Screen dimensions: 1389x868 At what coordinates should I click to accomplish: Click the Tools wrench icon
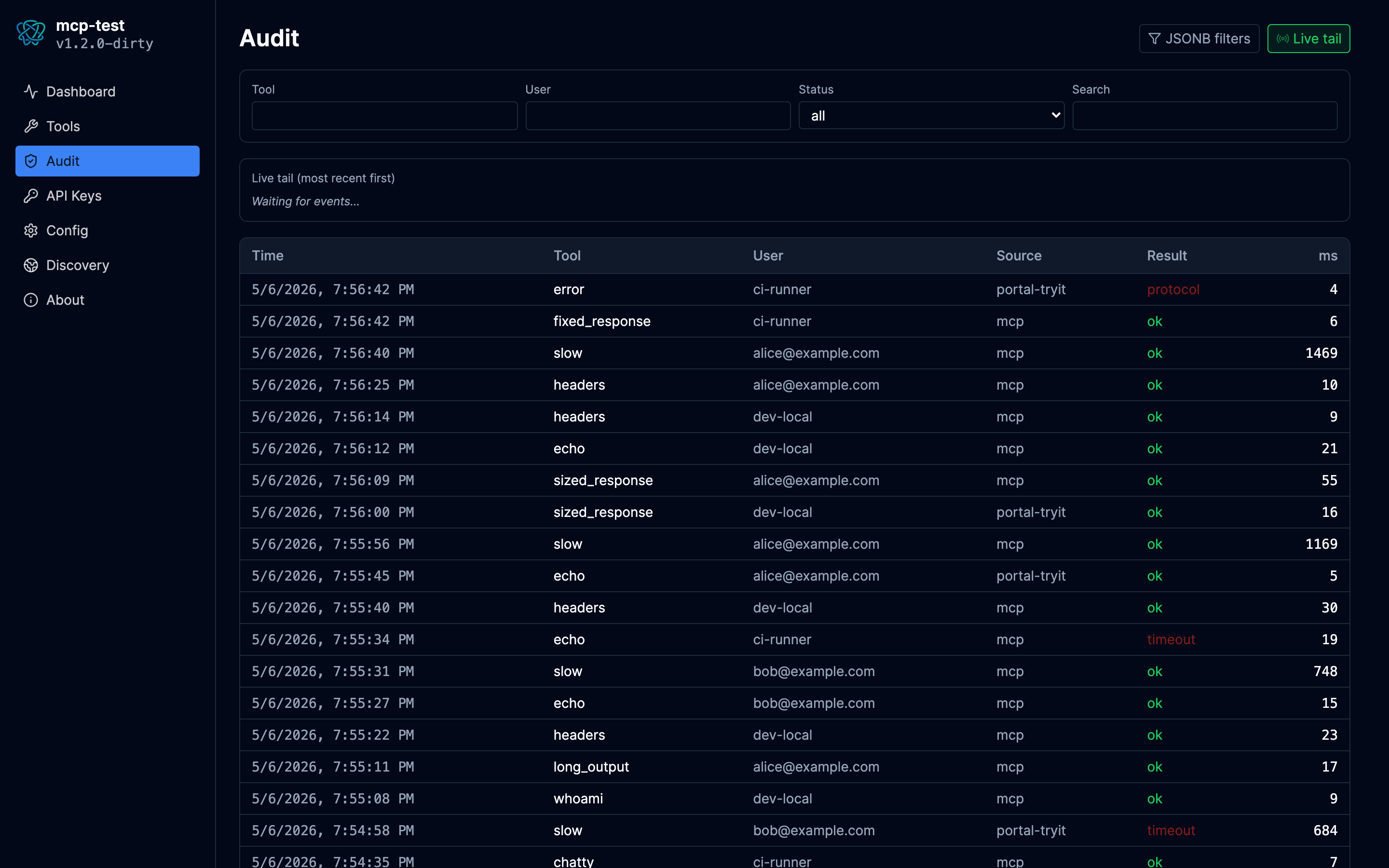click(x=31, y=126)
